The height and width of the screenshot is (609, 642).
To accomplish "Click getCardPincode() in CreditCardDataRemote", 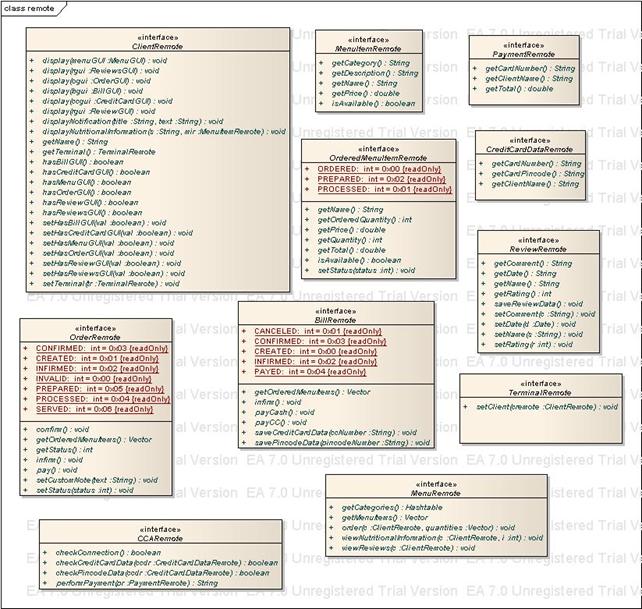I will click(531, 173).
